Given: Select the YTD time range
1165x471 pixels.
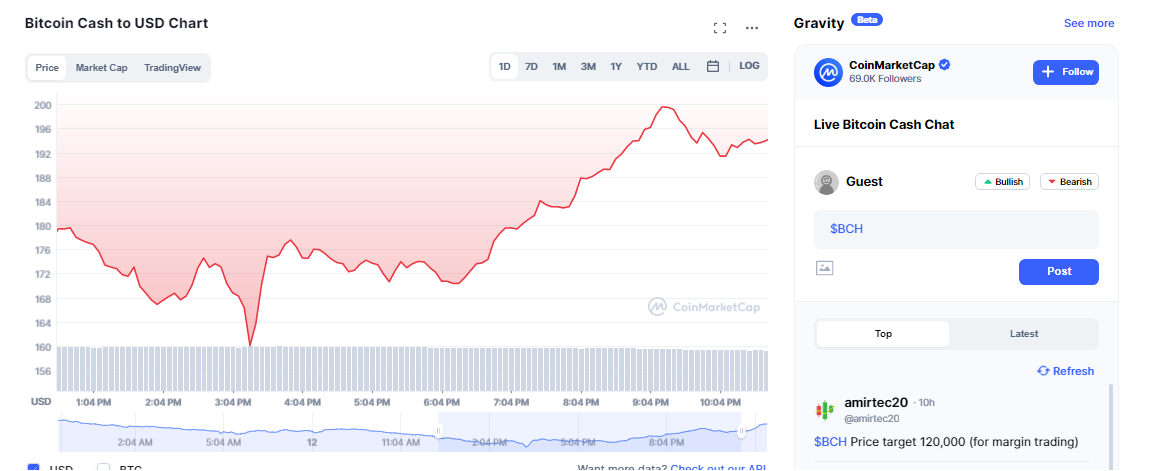Looking at the screenshot, I should (646, 66).
